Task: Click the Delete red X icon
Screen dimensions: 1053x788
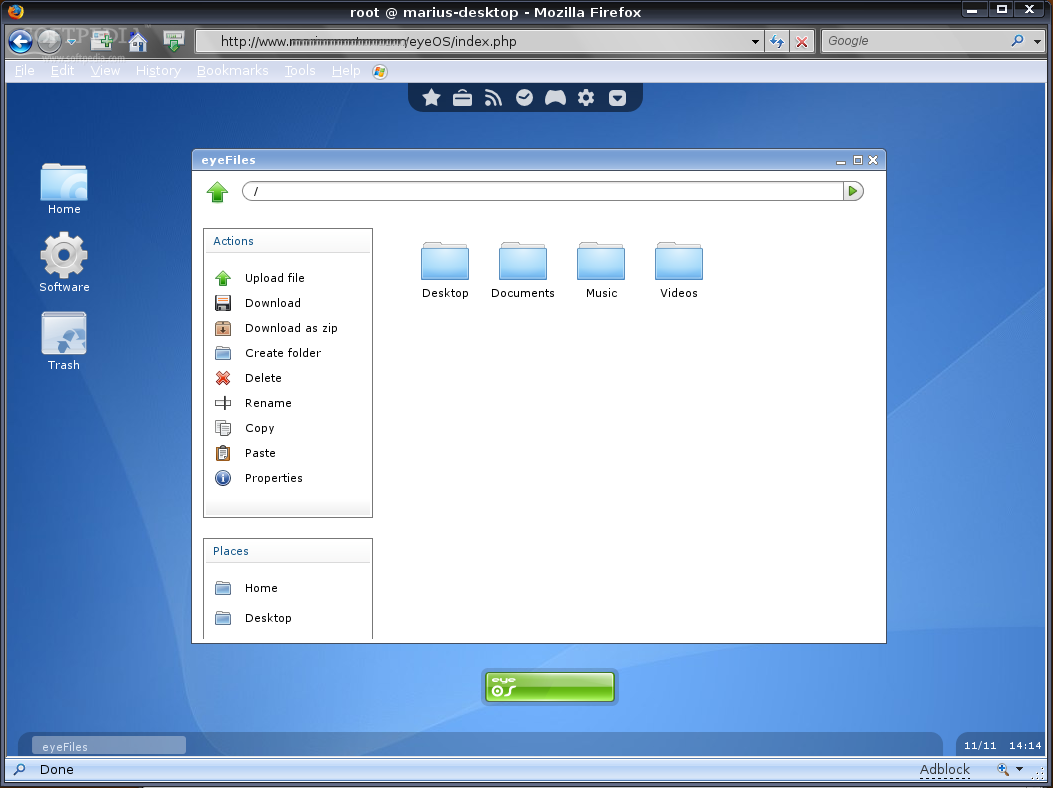Action: pos(223,378)
